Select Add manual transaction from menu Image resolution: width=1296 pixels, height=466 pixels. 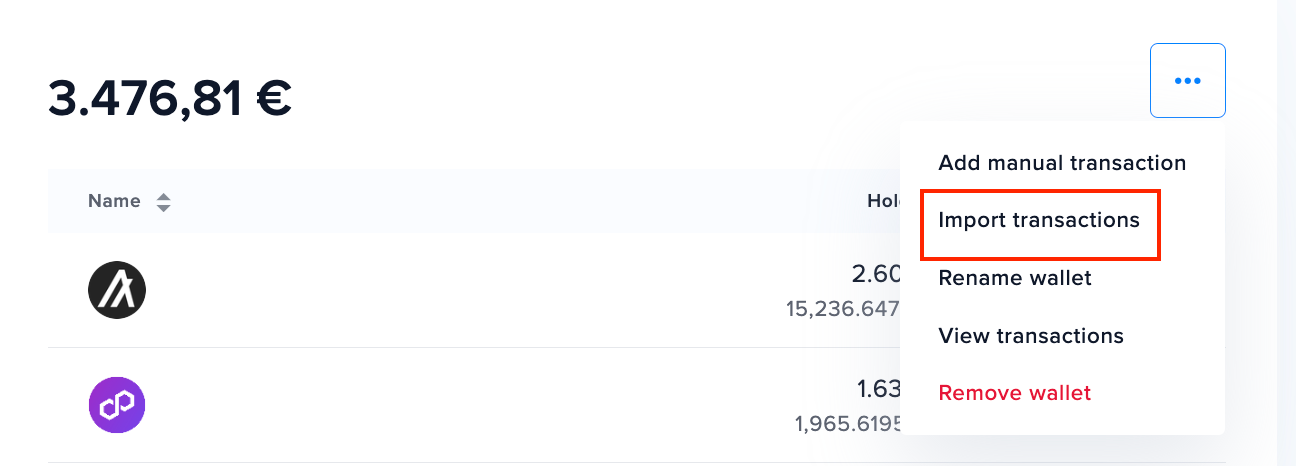pyautogui.click(x=1062, y=162)
